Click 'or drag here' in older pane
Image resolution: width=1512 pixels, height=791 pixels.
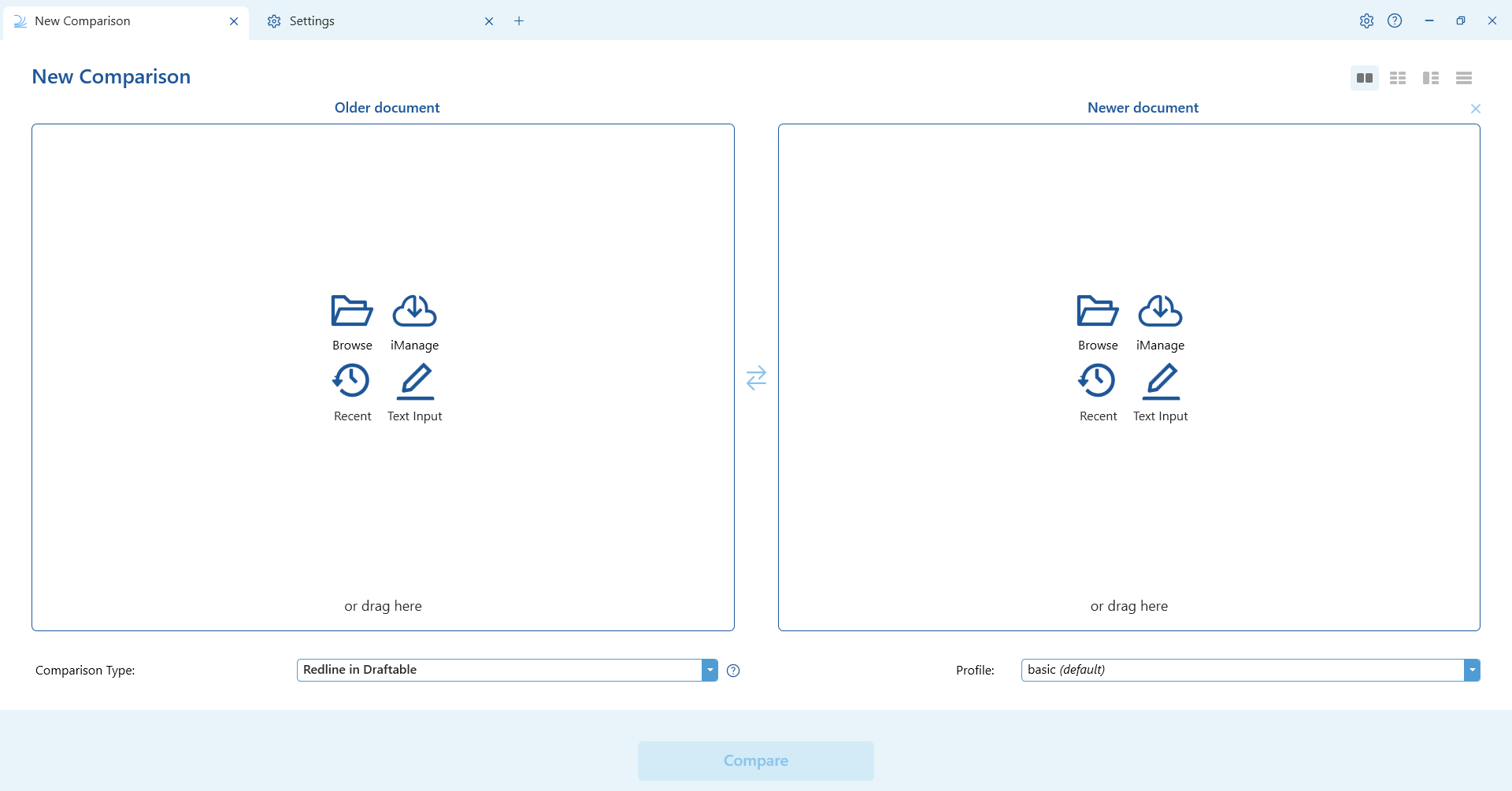click(x=383, y=606)
